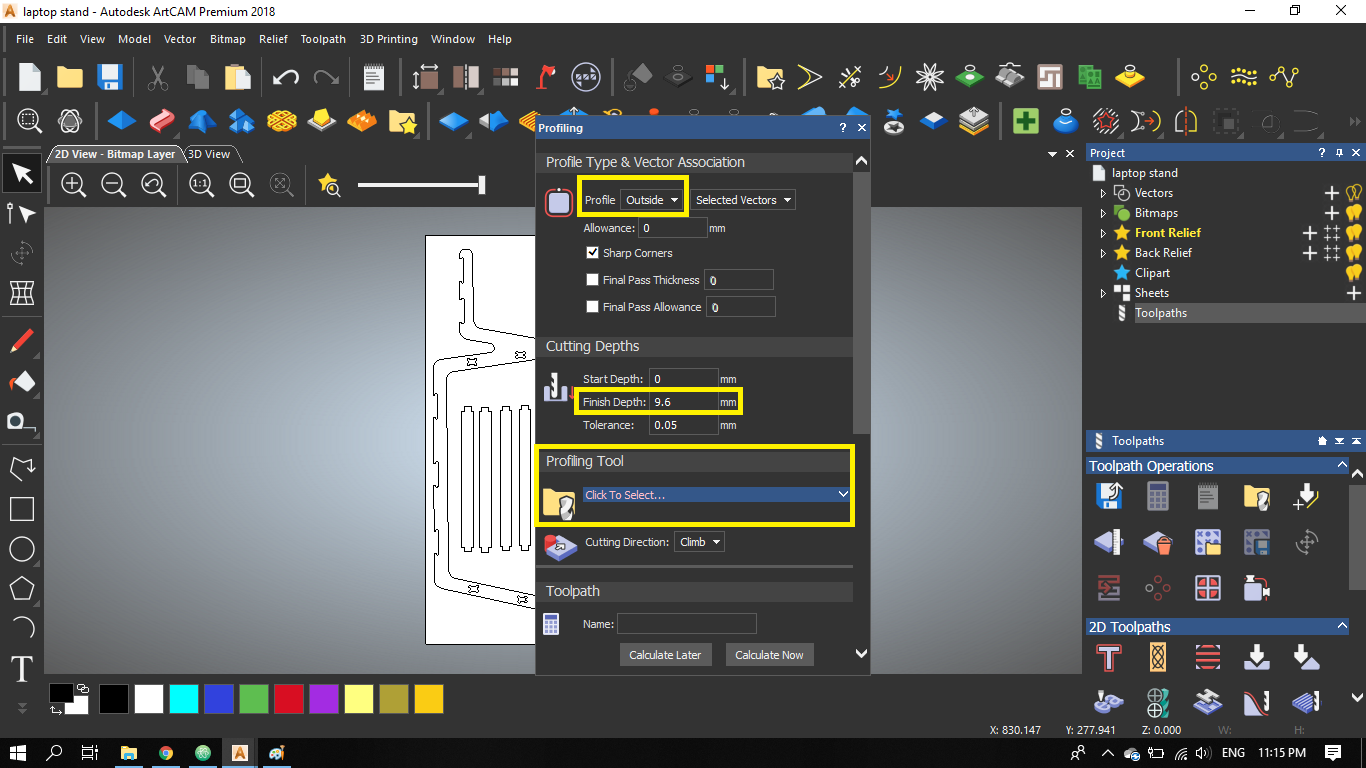
Task: Click the 1:1 zoom icon
Action: tap(201, 184)
